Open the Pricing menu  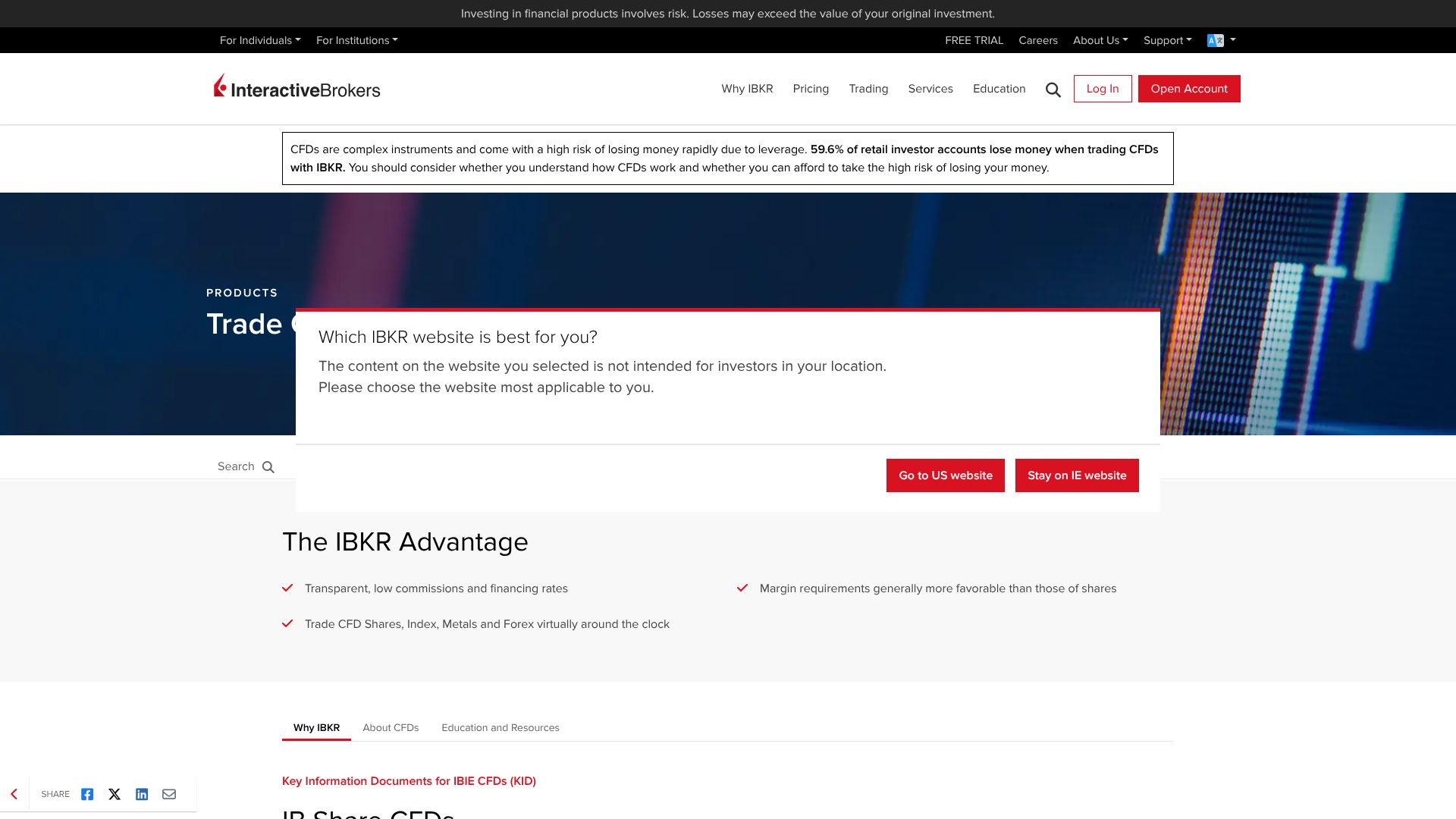point(811,89)
